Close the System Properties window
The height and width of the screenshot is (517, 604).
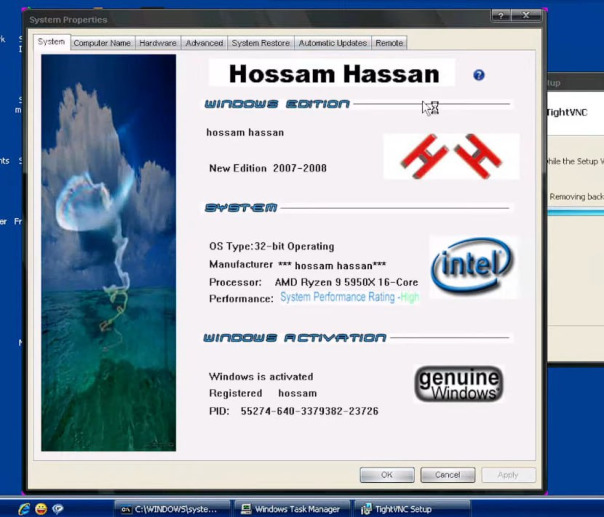click(x=526, y=15)
